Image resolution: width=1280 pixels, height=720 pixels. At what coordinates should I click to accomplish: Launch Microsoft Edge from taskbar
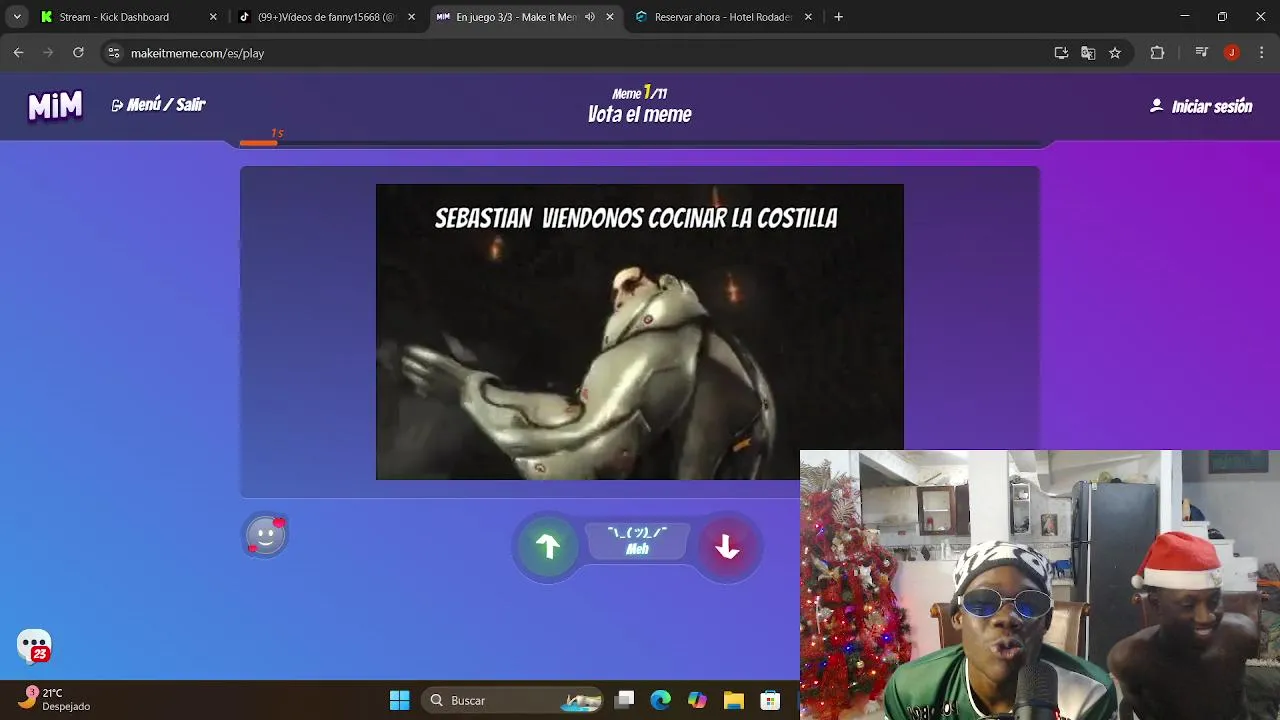661,700
